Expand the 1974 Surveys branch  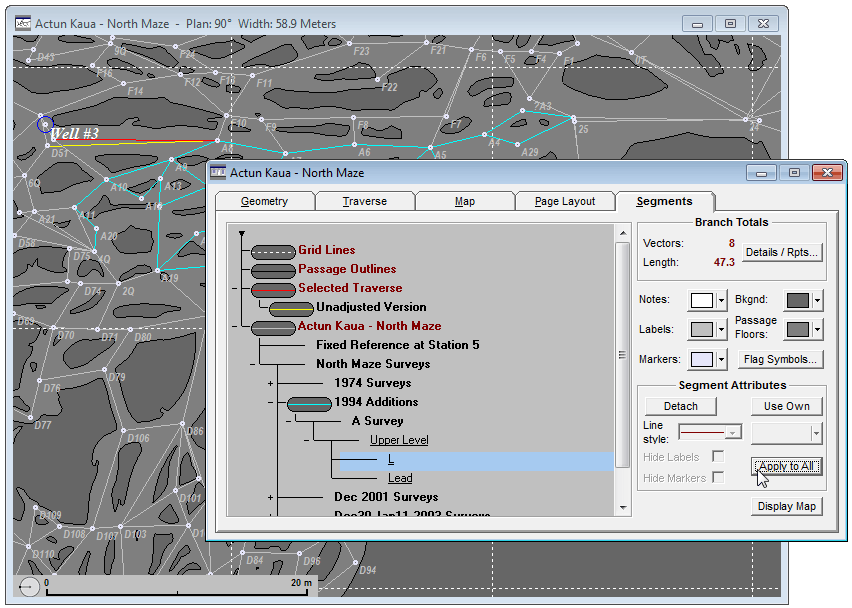[270, 383]
